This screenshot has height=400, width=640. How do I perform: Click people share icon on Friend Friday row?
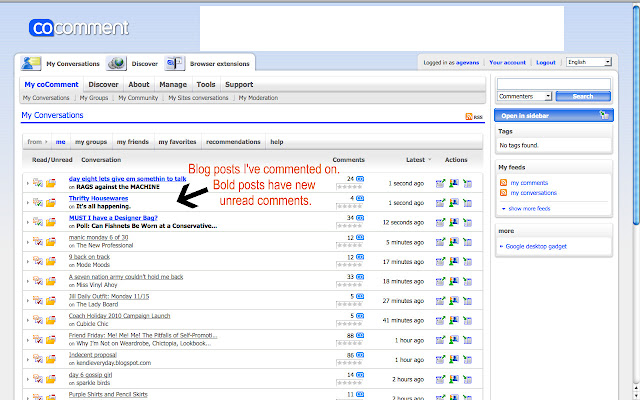pyautogui.click(x=454, y=340)
